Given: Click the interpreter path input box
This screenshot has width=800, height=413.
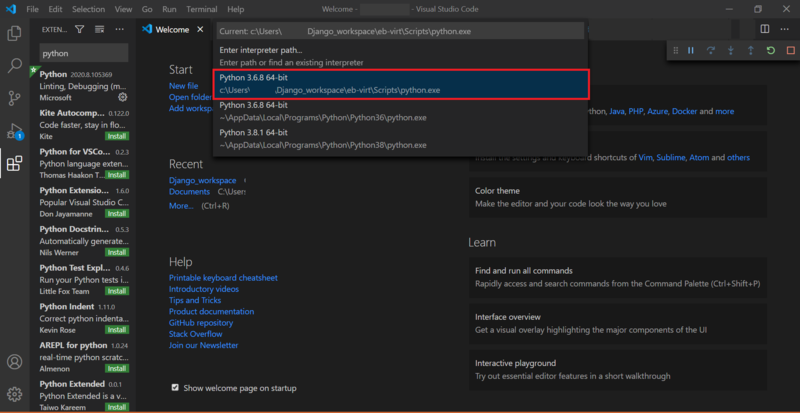Looking at the screenshot, I should pyautogui.click(x=400, y=31).
